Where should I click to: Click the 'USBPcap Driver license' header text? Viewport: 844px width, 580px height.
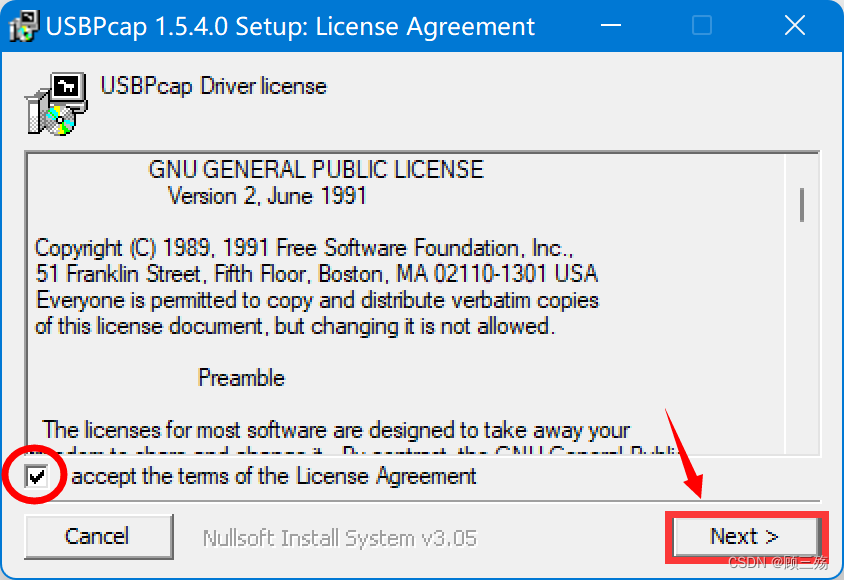click(214, 86)
